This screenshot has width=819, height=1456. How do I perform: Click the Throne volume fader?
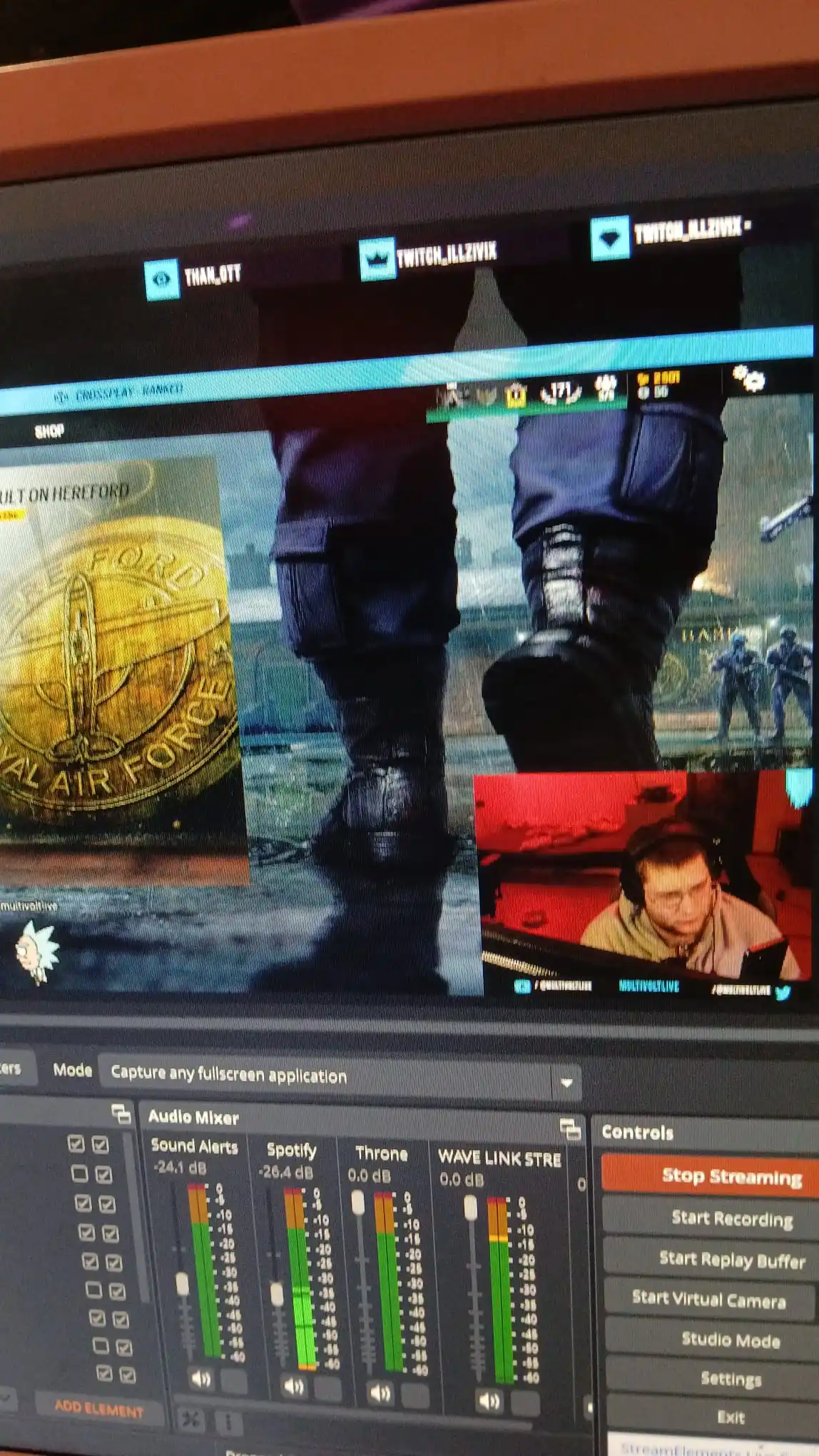[359, 1202]
